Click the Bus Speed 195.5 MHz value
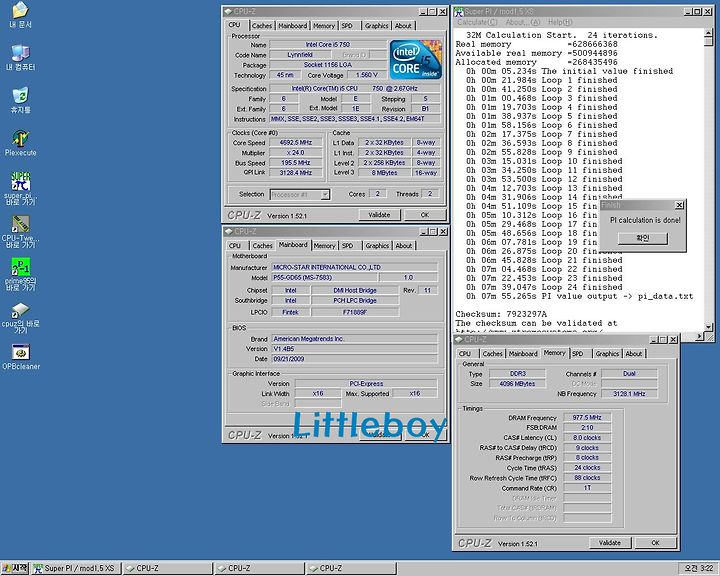This screenshot has height=576, width=720. [296, 163]
